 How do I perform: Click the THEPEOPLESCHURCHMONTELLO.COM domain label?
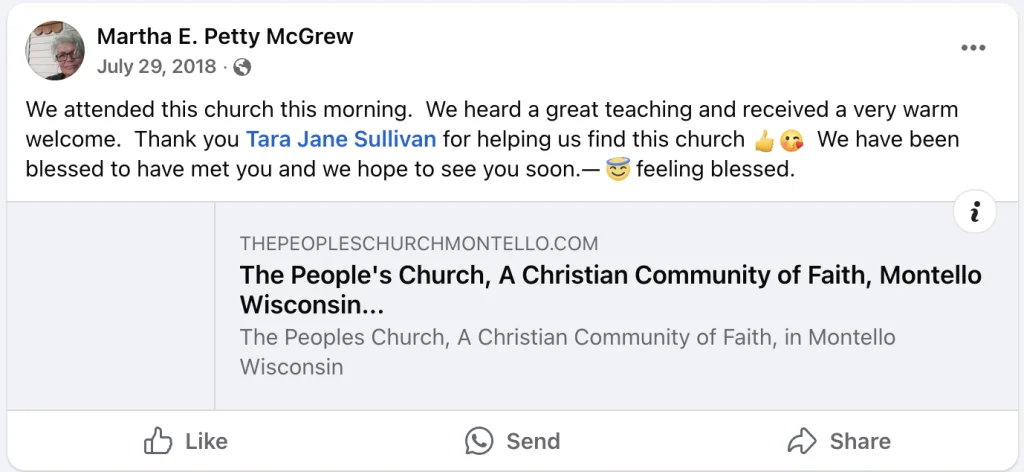419,243
